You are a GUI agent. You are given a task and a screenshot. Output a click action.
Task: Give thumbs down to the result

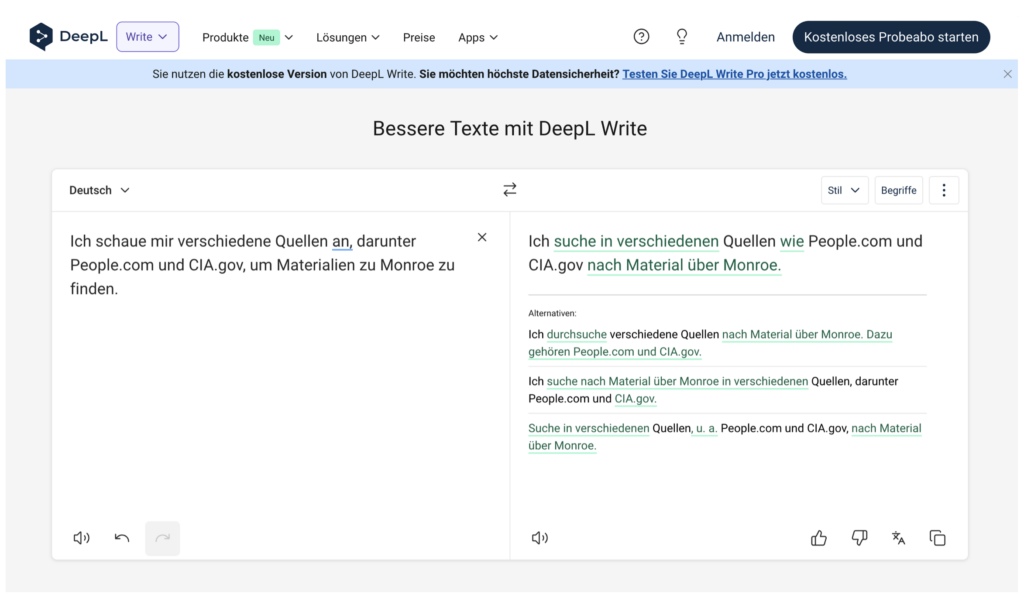(859, 538)
